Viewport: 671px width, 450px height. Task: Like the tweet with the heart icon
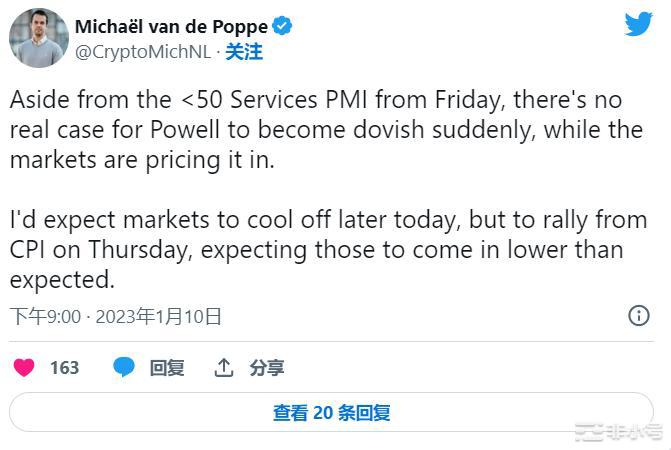[24, 368]
